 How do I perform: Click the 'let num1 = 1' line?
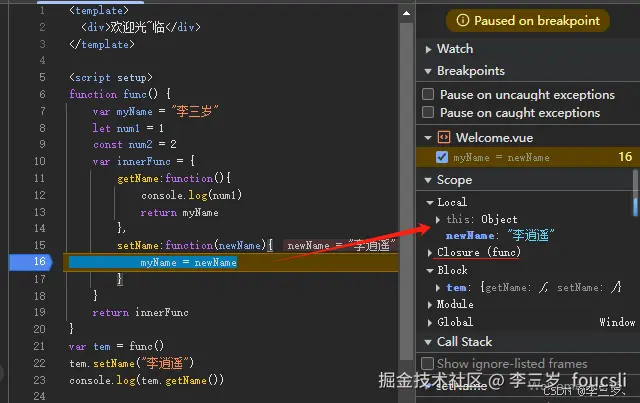[x=128, y=128]
